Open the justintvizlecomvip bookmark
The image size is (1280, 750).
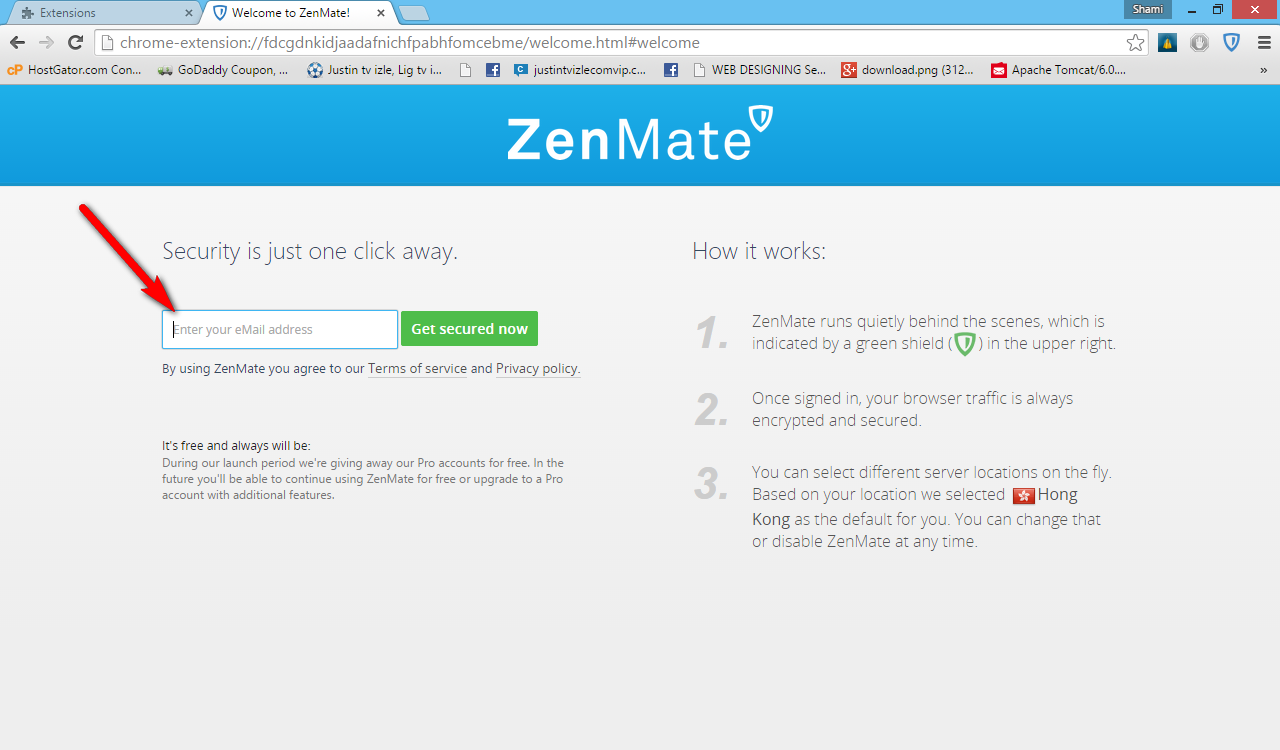click(580, 70)
